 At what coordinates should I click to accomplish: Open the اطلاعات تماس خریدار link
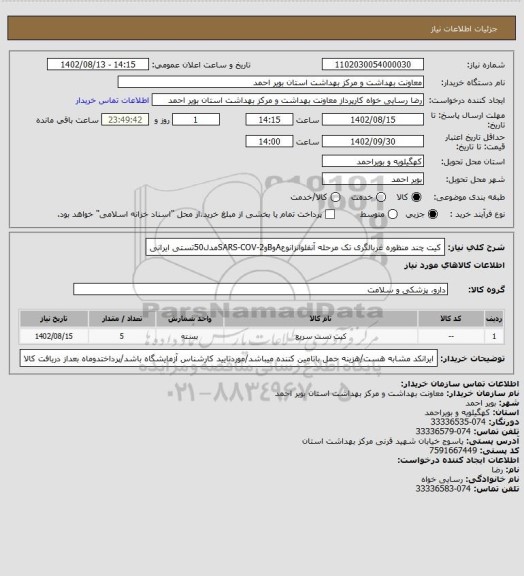112,100
